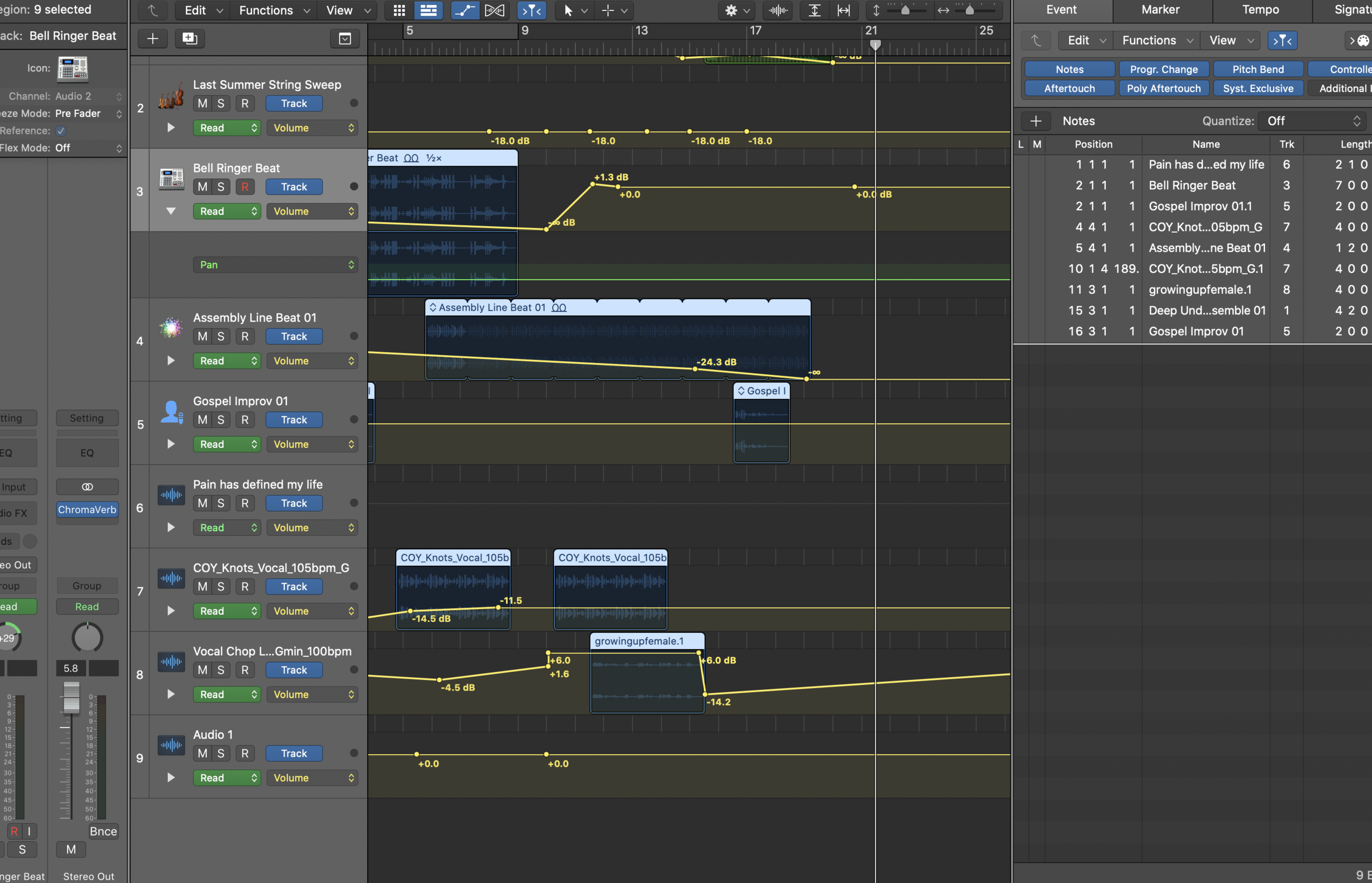Click the add track plus button
Viewport: 1372px width, 883px height.
click(153, 38)
